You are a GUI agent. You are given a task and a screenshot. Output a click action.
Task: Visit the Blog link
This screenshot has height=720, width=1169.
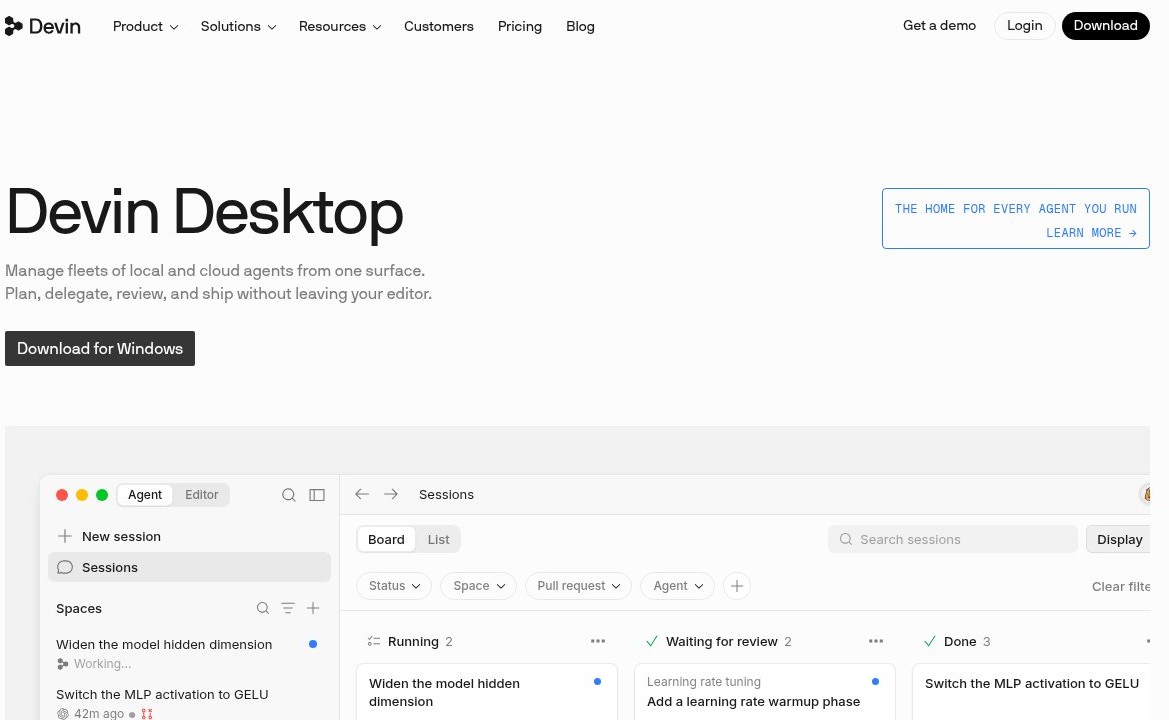click(580, 26)
